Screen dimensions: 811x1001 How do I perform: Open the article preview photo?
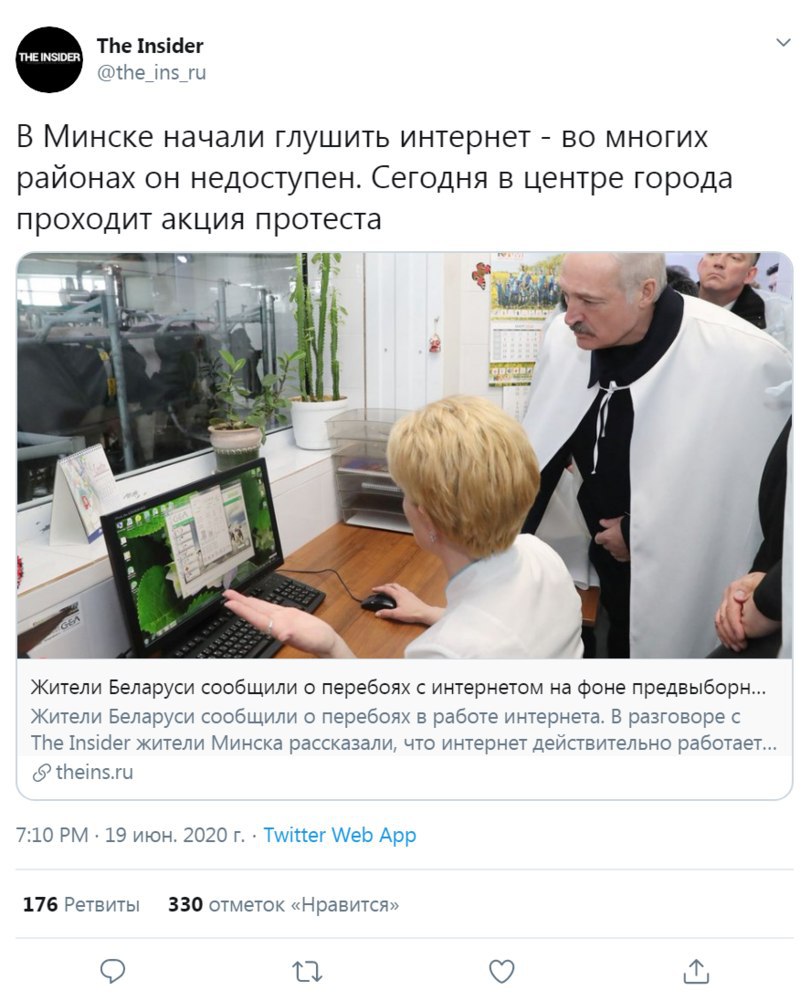[x=405, y=455]
